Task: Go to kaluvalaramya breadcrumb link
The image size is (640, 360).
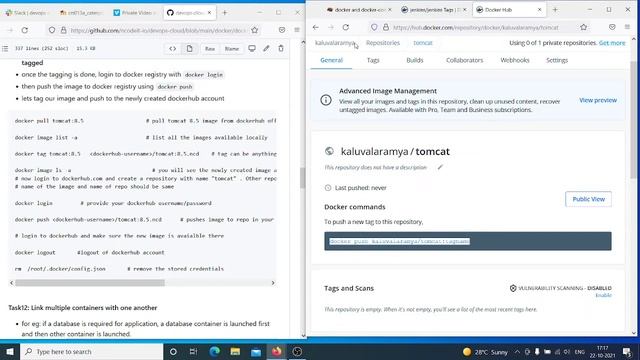Action: (335, 43)
